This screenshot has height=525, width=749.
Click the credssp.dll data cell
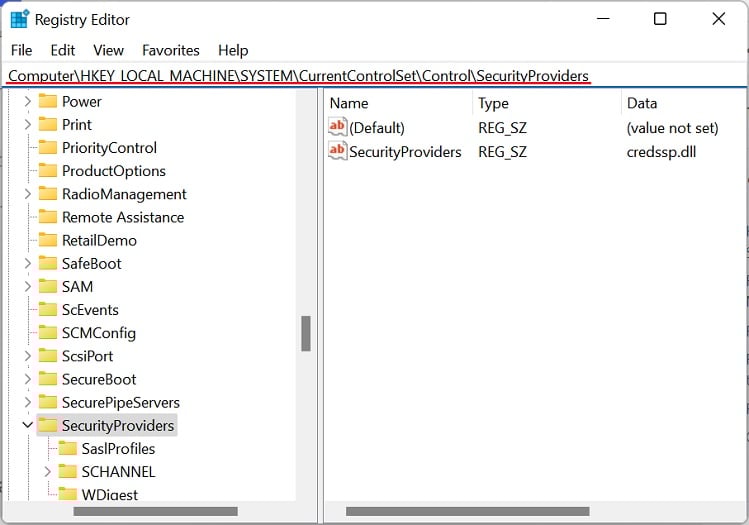click(x=661, y=152)
